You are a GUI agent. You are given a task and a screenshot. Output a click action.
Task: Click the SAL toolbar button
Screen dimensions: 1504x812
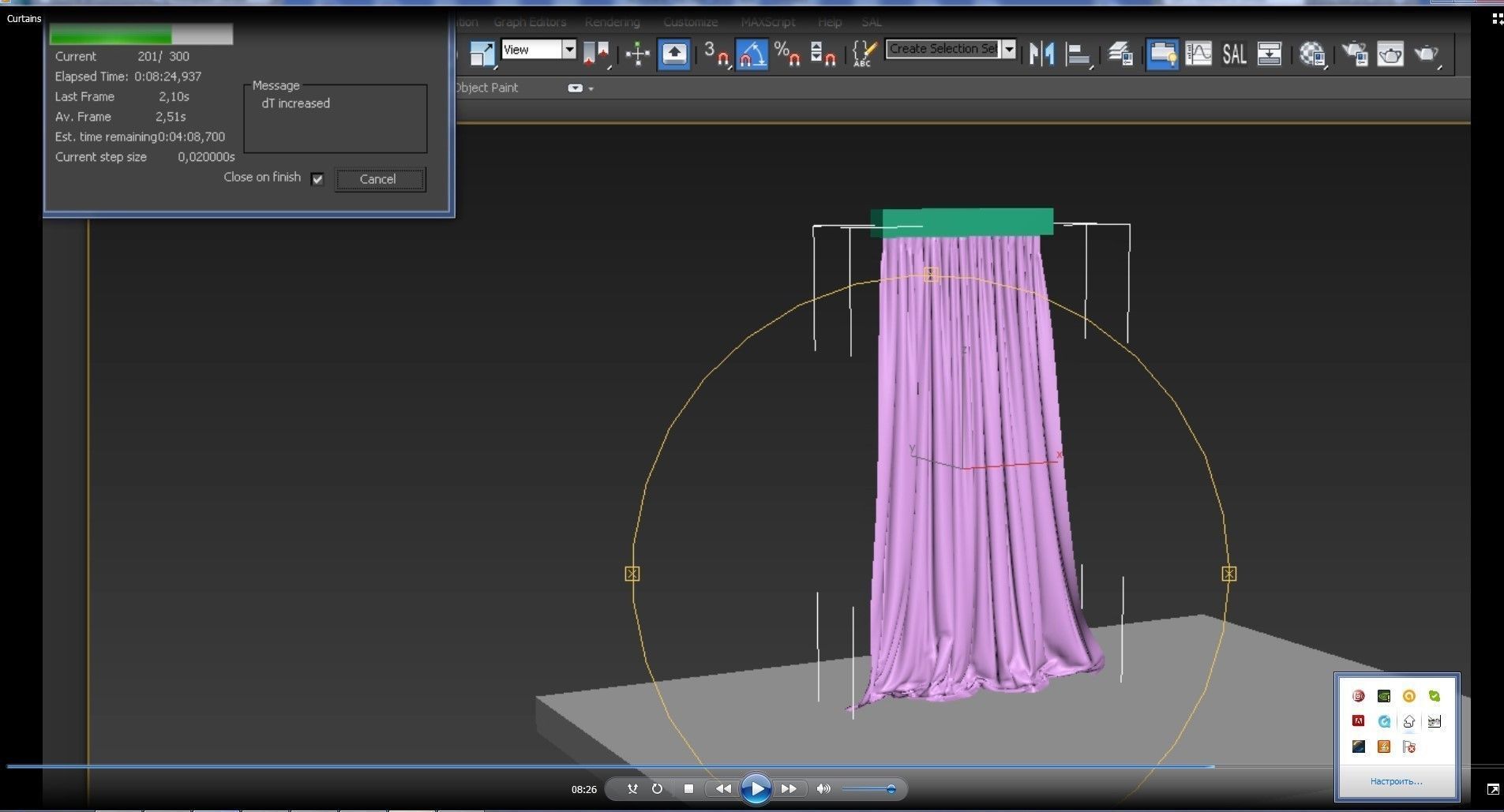[x=1234, y=54]
